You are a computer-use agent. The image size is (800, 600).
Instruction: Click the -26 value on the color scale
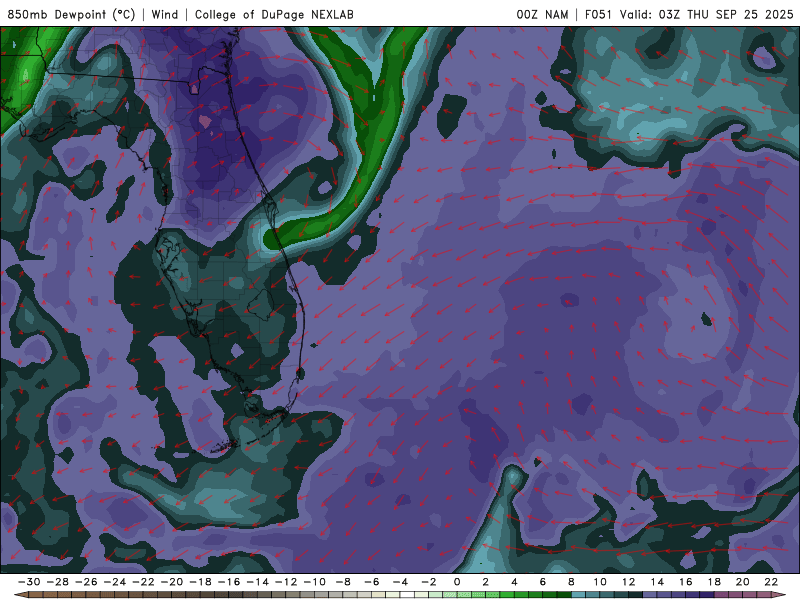[x=86, y=582]
